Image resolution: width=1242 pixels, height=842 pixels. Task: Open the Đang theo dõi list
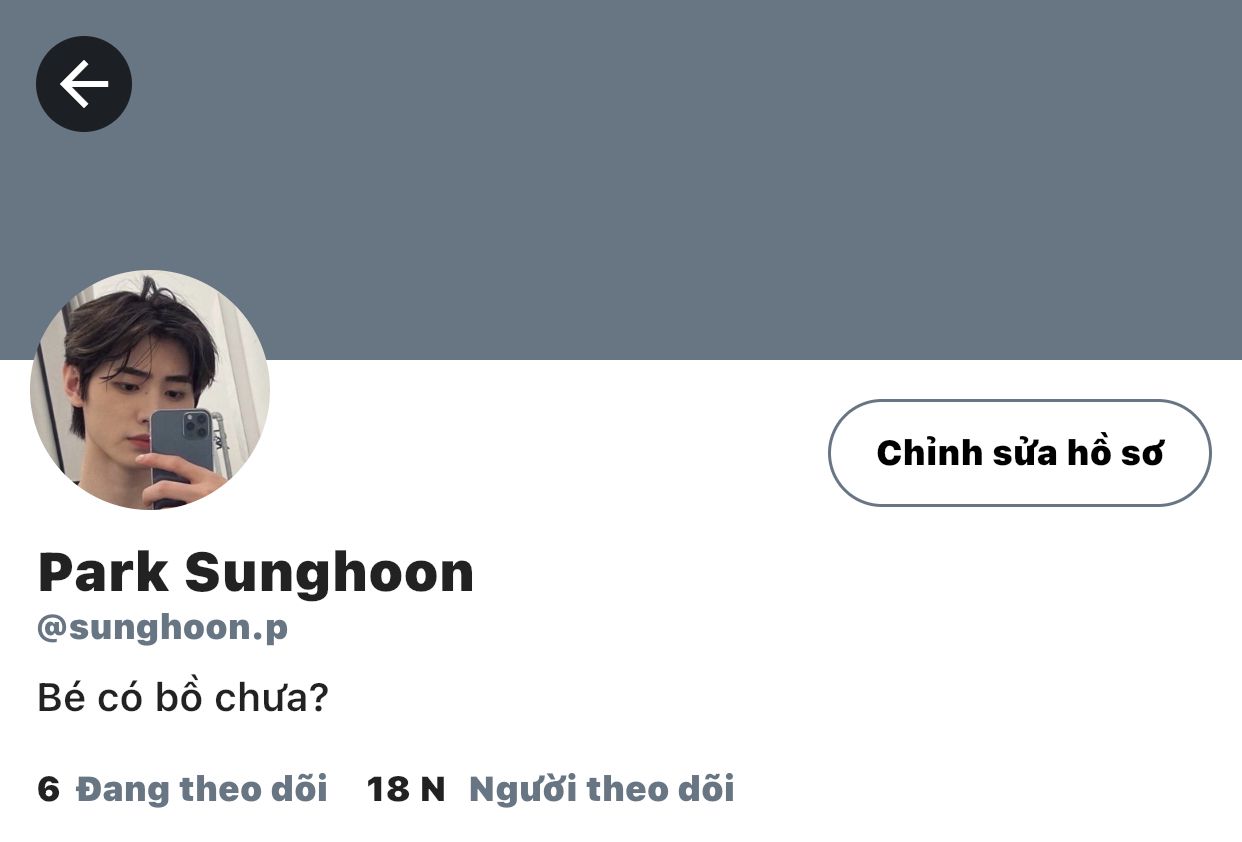pos(202,789)
